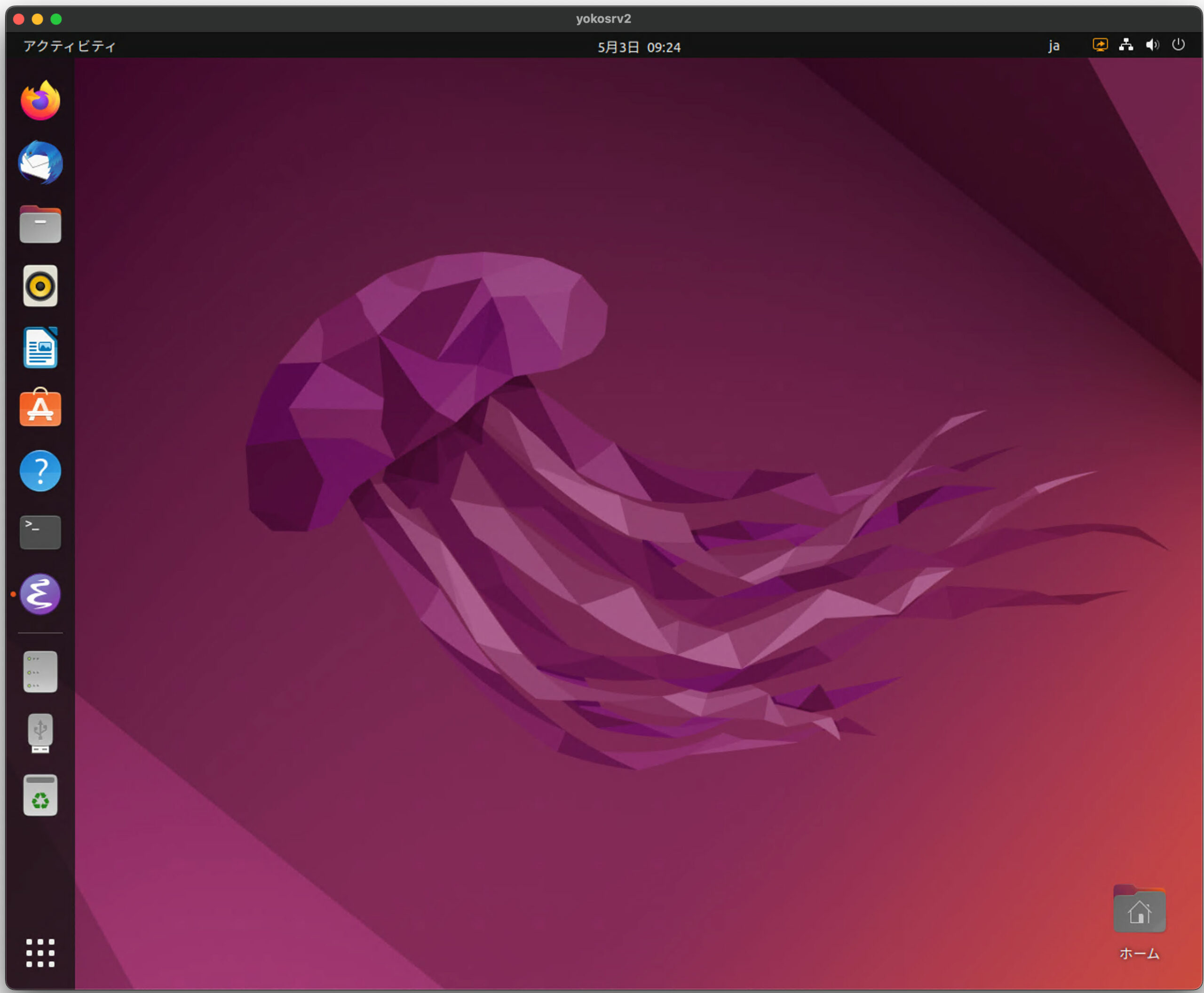Open the Files manager in dock

tap(40, 224)
